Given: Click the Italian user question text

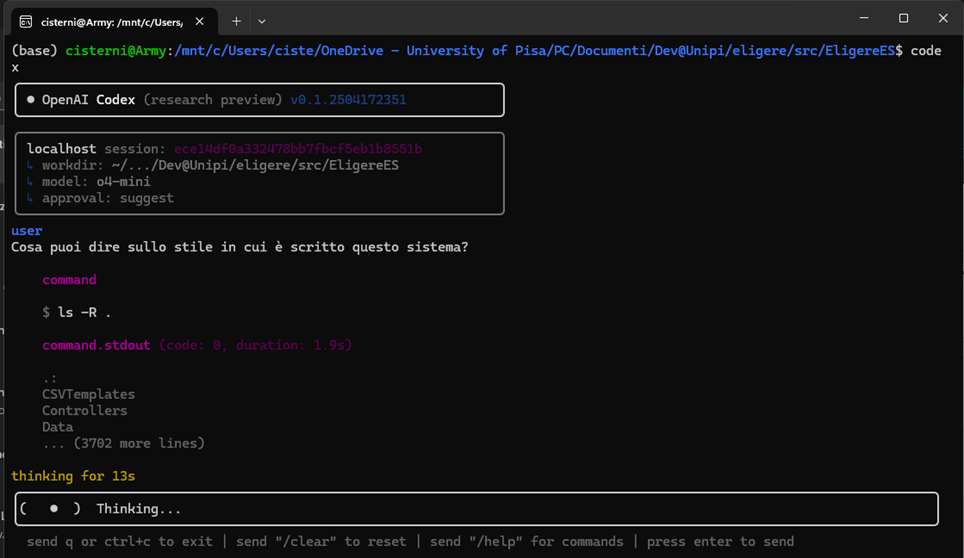Looking at the screenshot, I should 240,247.
